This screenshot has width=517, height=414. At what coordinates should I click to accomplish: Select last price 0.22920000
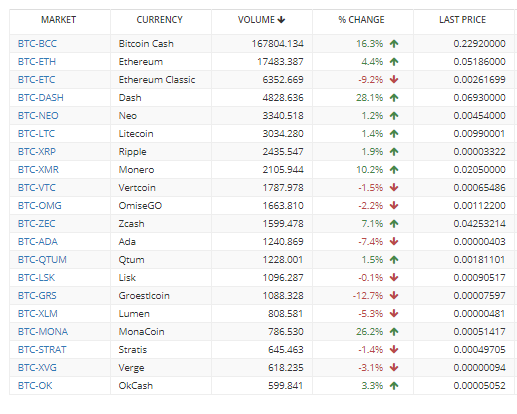pyautogui.click(x=479, y=44)
